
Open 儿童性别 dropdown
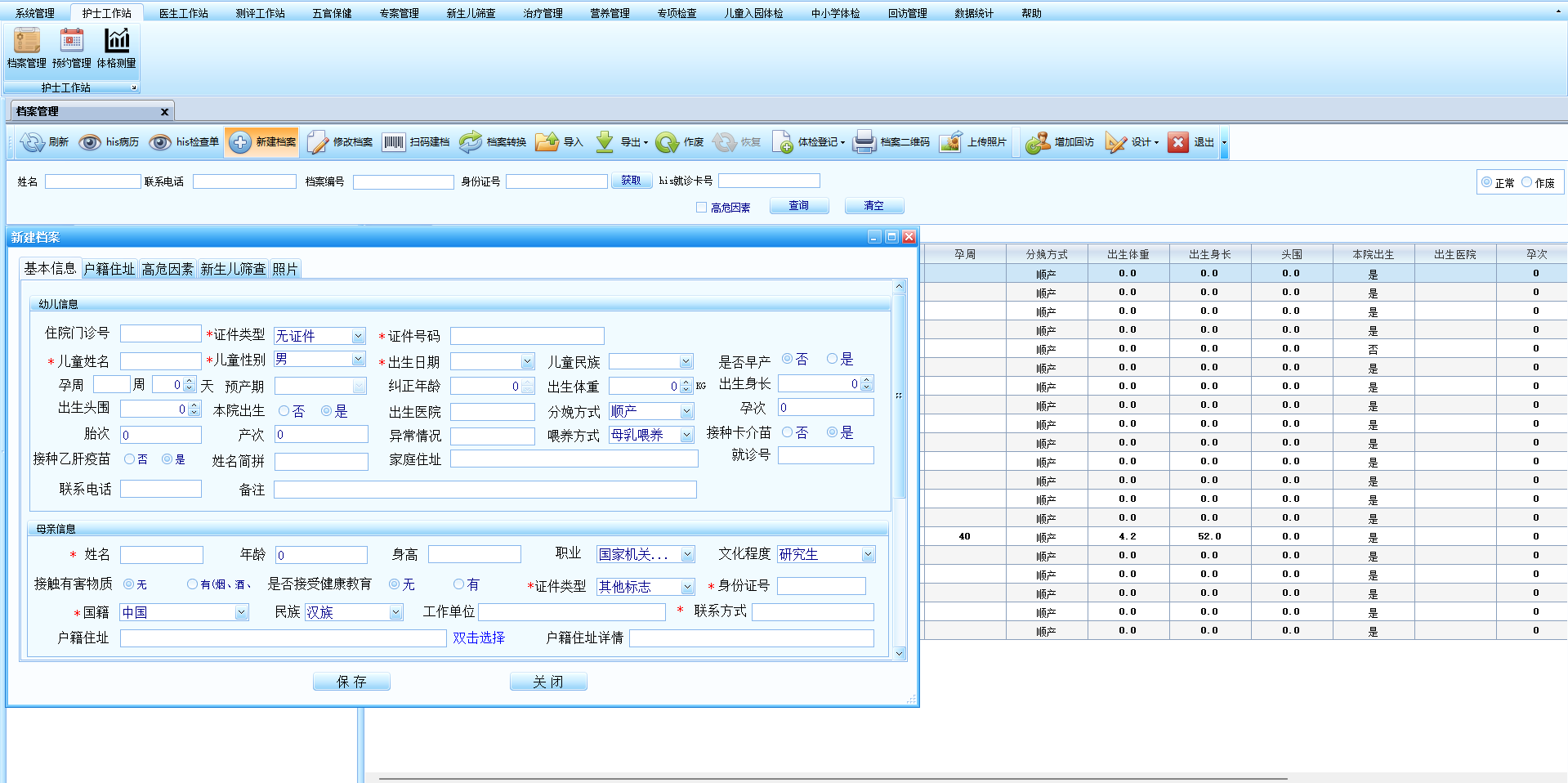[358, 359]
